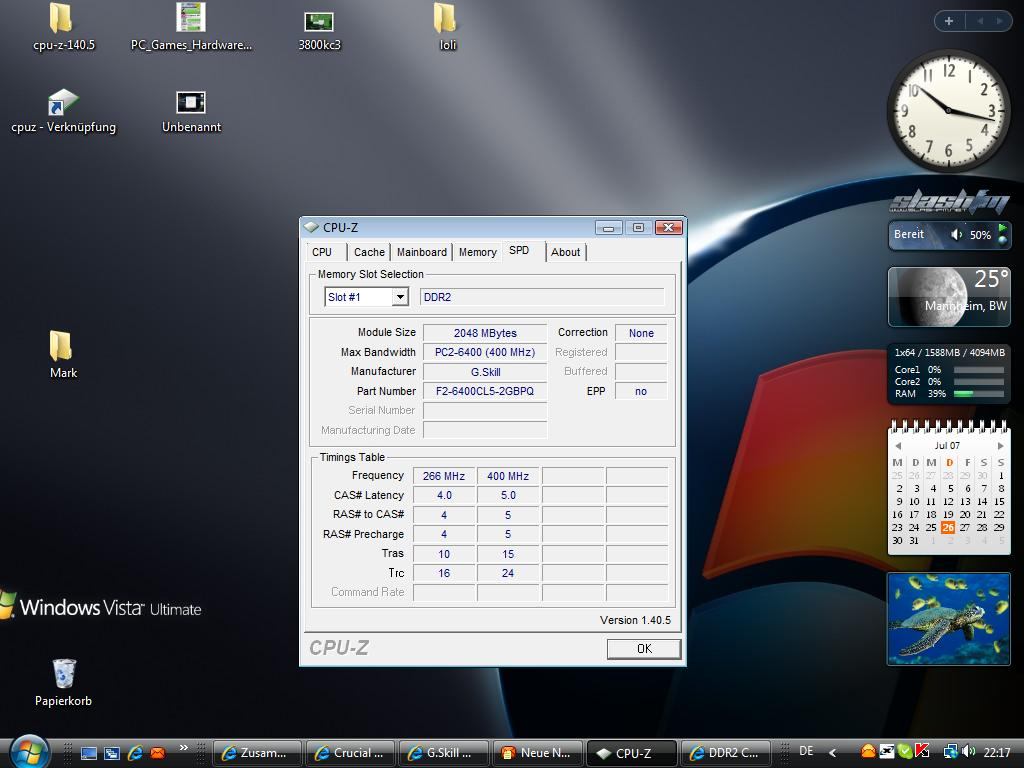Viewport: 1024px width, 768px height.
Task: Click the slash.fm radio speaker icon
Action: 956,234
